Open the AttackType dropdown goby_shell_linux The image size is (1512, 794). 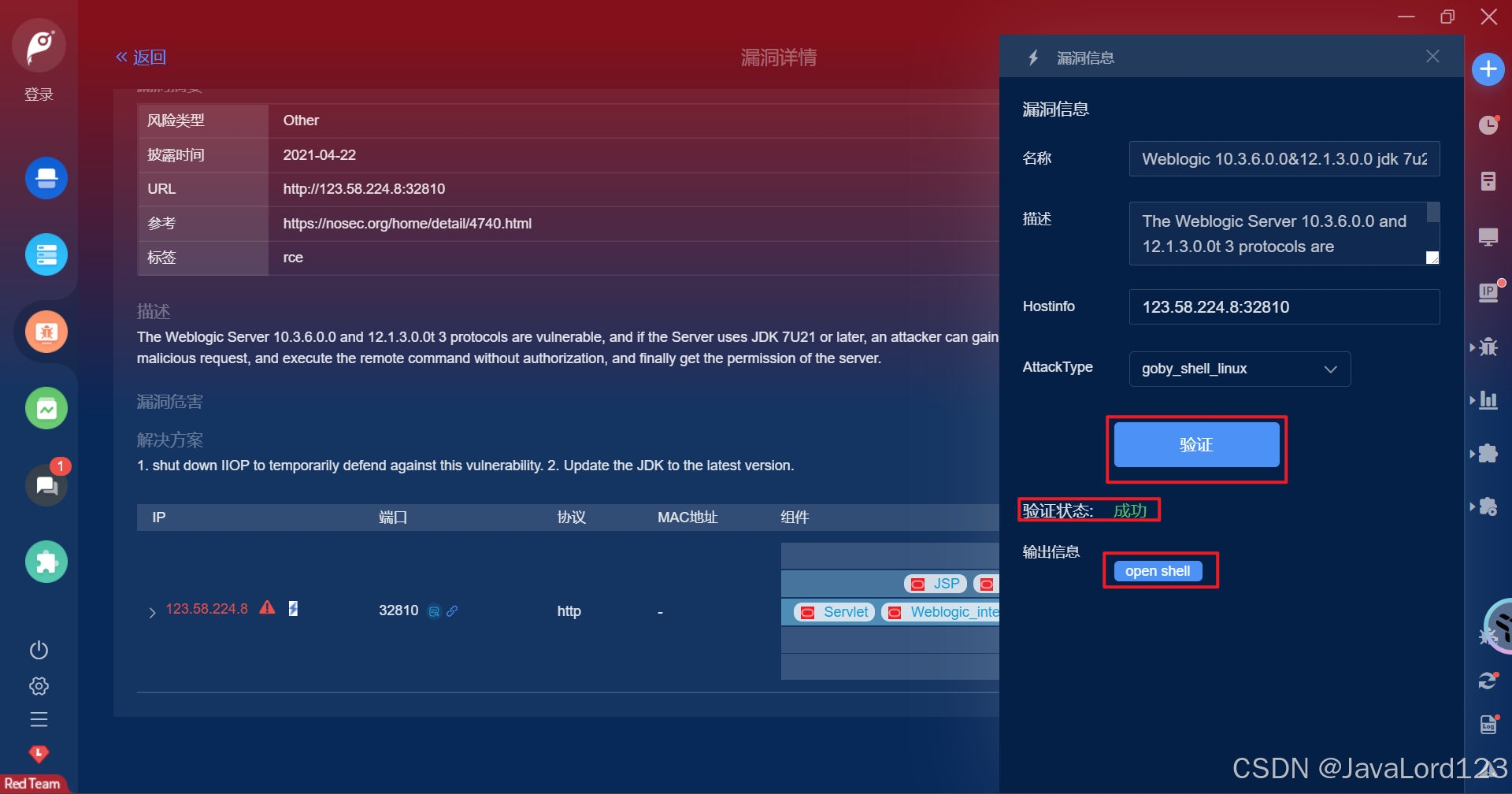click(1240, 369)
